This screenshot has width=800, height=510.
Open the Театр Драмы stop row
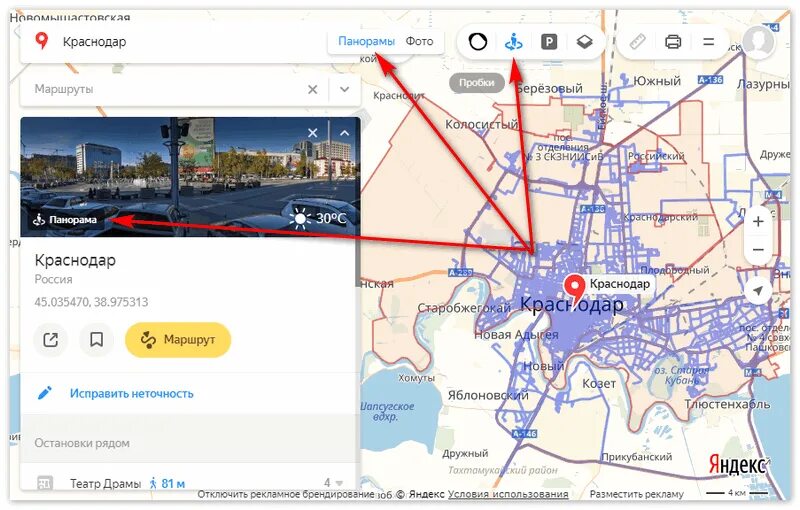click(190, 482)
